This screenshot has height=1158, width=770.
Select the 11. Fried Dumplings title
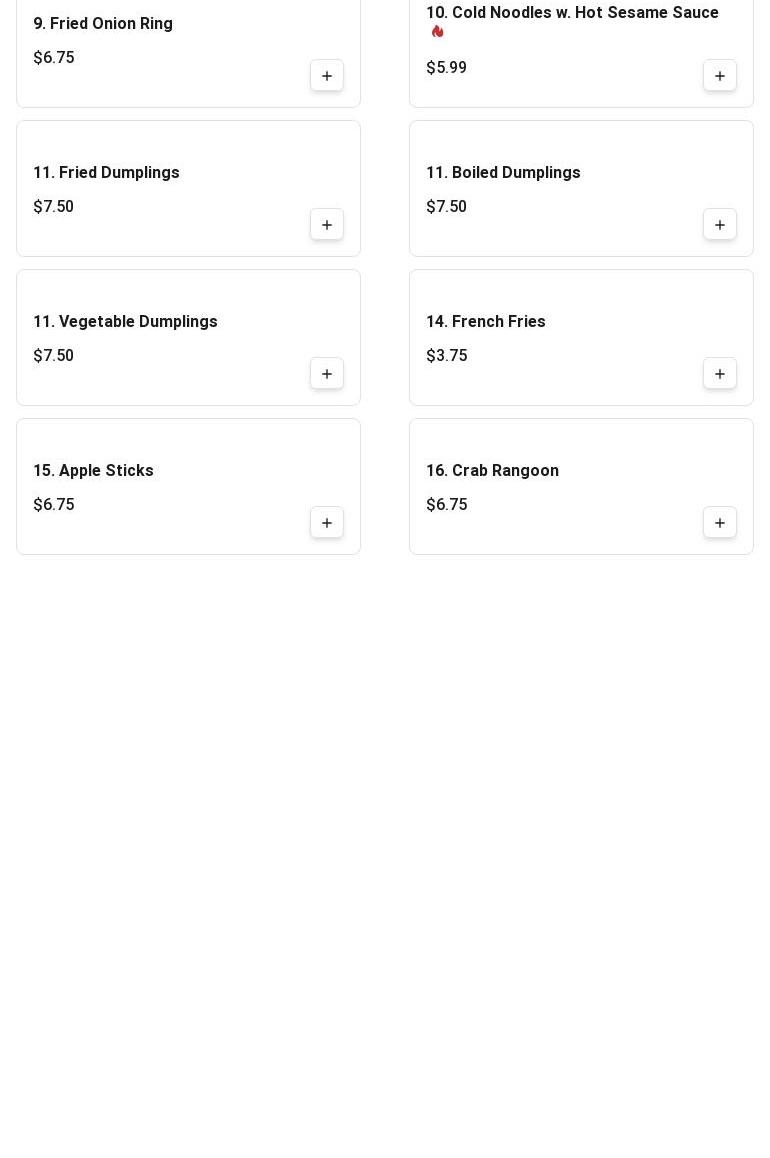point(106,173)
